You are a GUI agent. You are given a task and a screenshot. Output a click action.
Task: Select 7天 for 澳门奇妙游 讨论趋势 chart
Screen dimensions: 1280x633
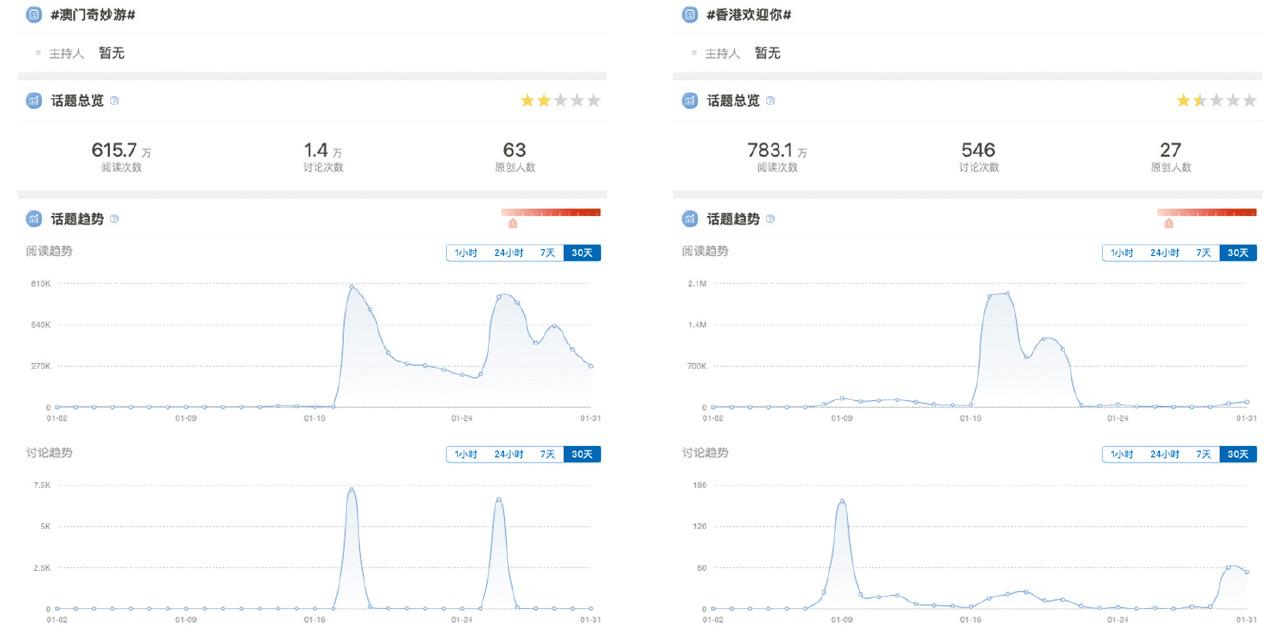[547, 454]
